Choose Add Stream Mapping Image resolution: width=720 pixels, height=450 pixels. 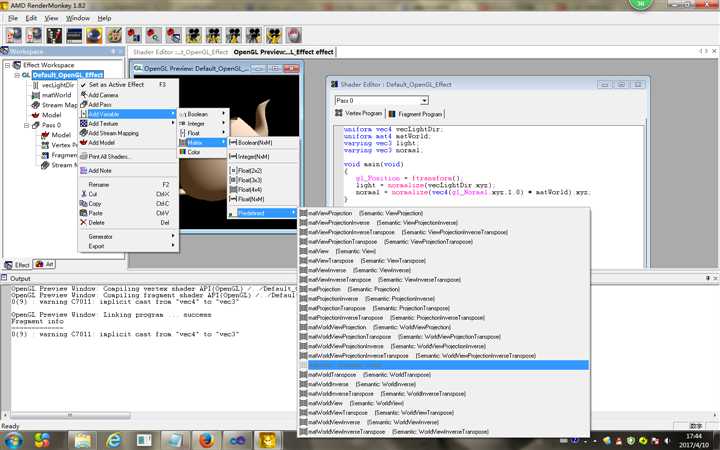pos(128,133)
